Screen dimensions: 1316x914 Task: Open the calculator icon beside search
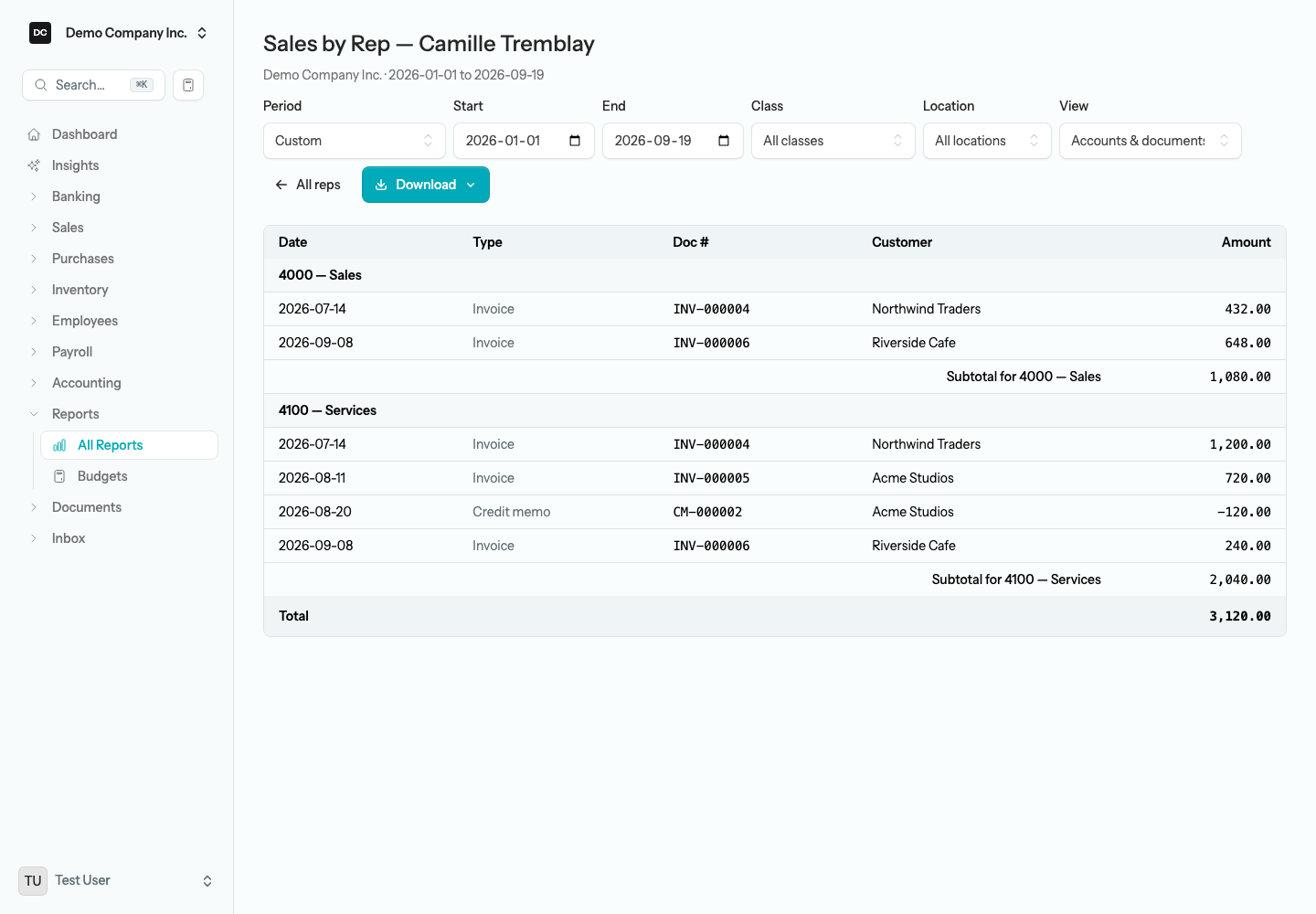(x=188, y=85)
